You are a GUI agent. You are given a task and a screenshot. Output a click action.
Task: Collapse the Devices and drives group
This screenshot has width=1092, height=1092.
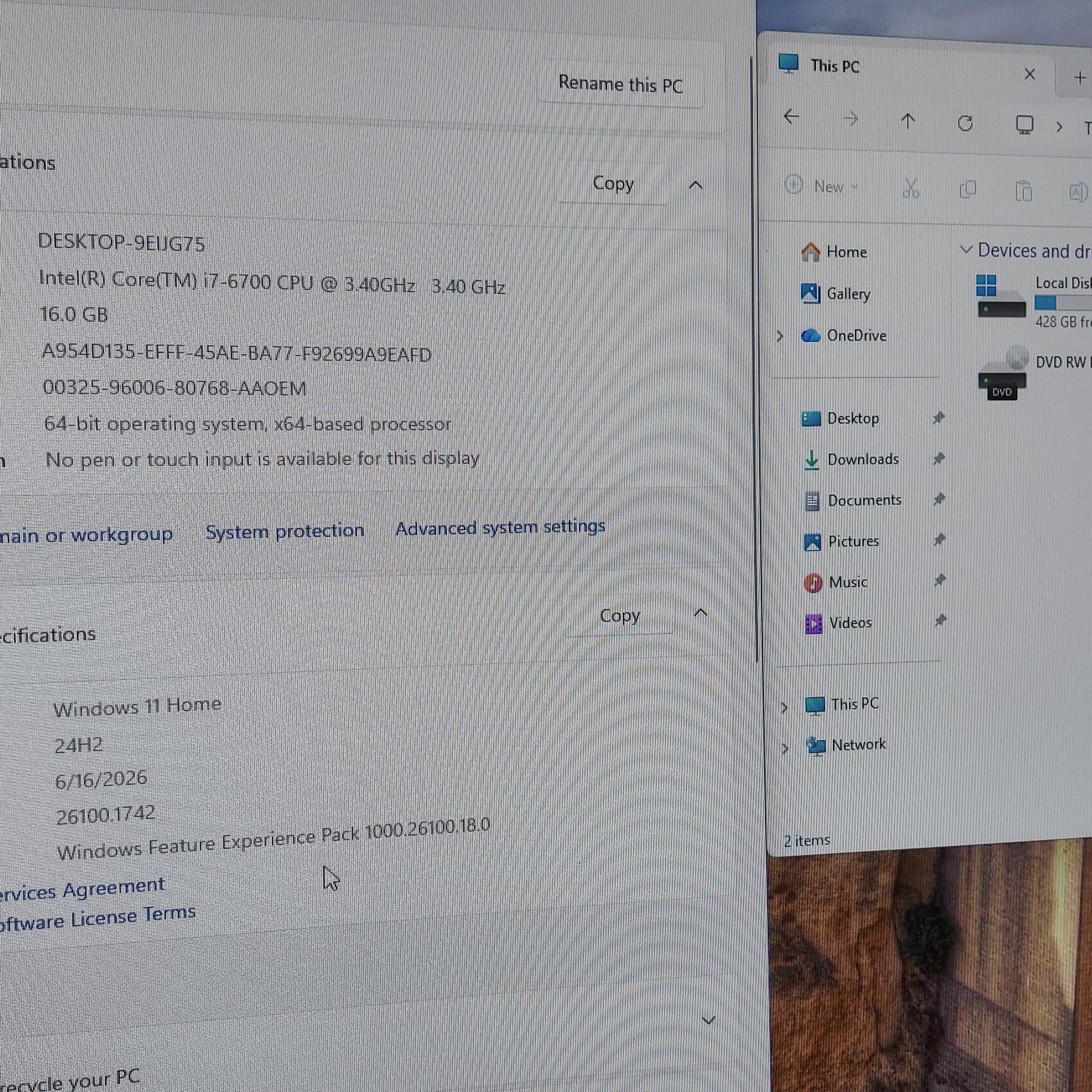click(966, 249)
